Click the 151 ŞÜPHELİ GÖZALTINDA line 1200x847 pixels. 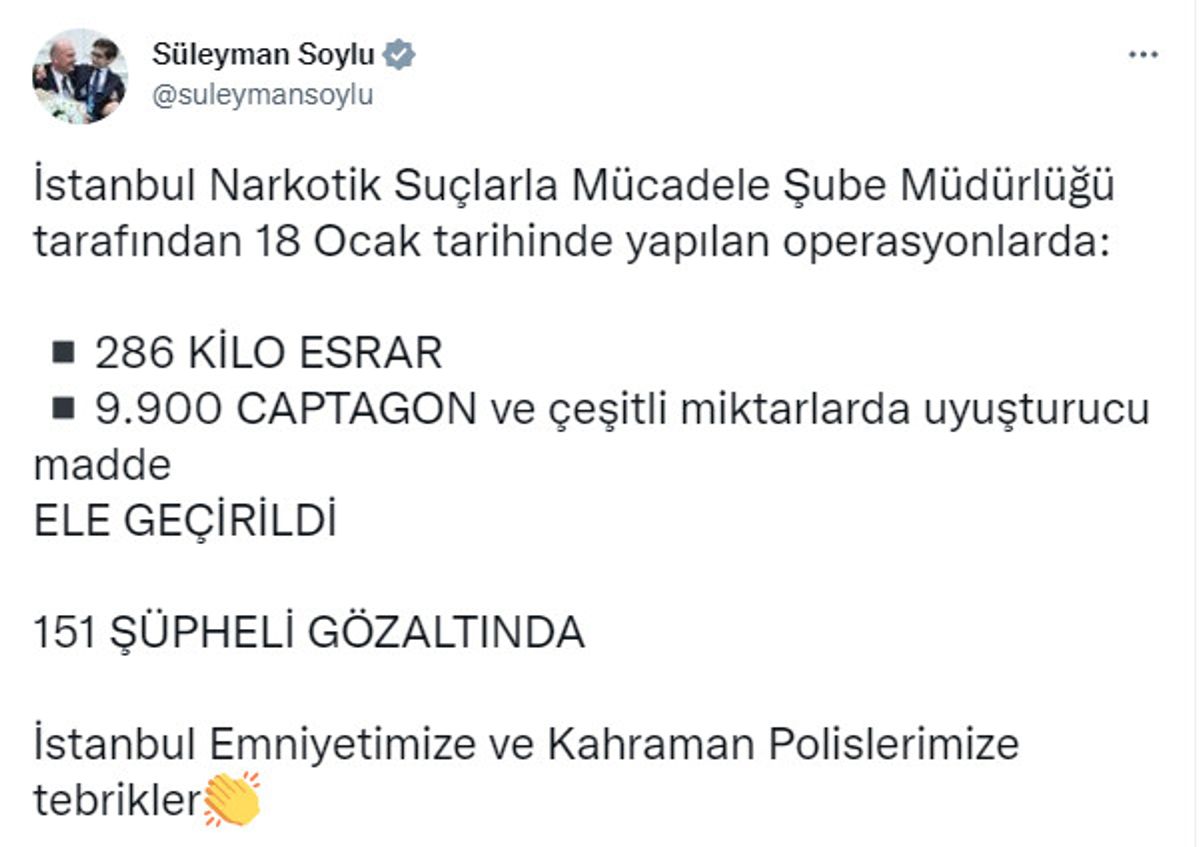tap(308, 632)
